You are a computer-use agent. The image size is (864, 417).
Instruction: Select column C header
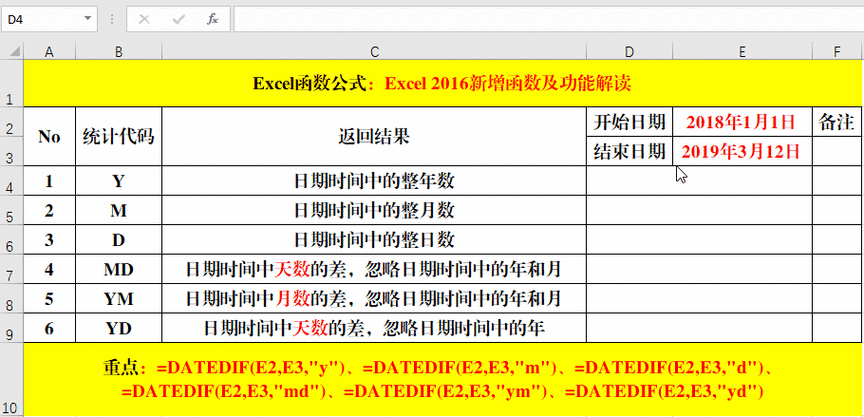374,52
